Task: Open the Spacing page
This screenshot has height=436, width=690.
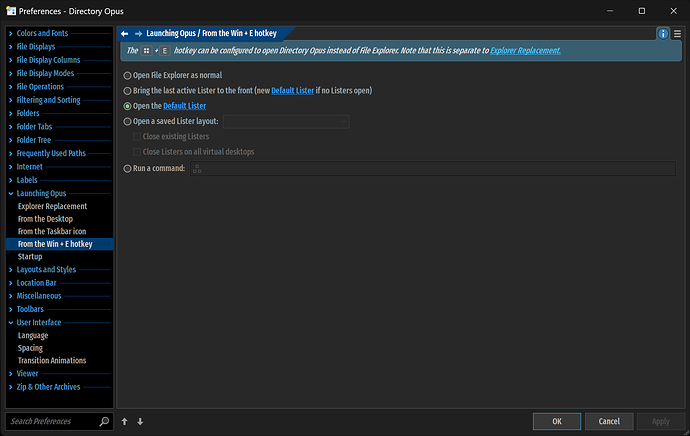Action: click(30, 348)
